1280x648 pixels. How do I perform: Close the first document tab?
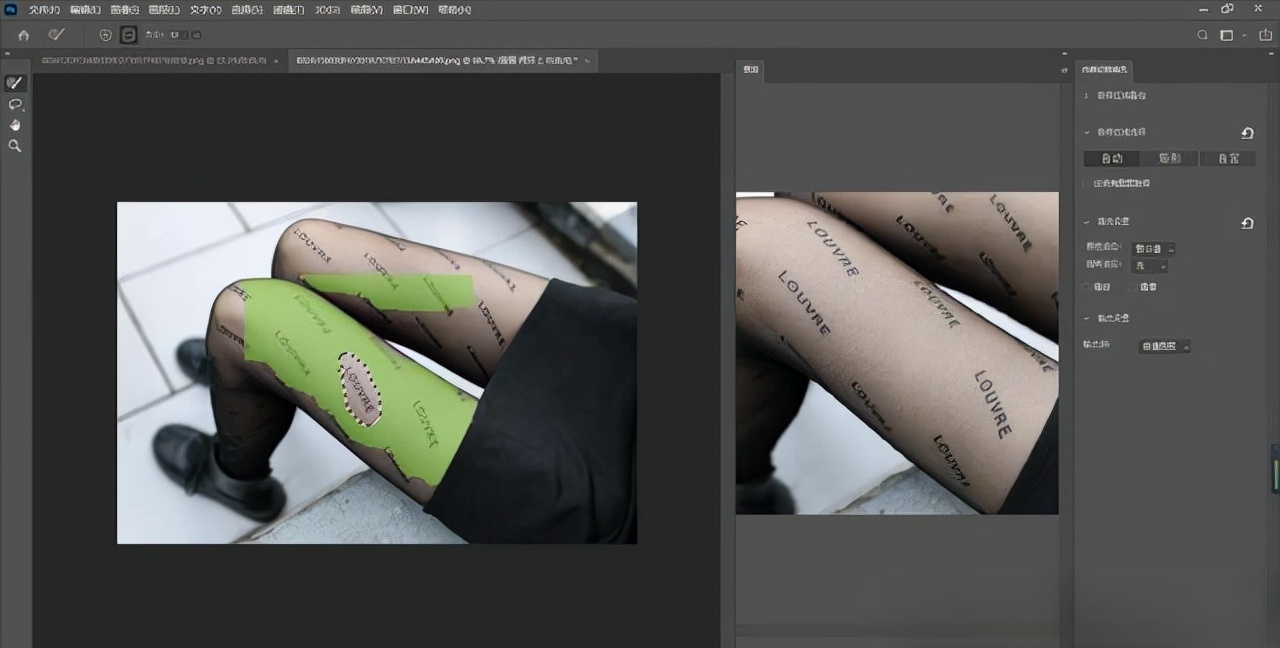(x=276, y=61)
